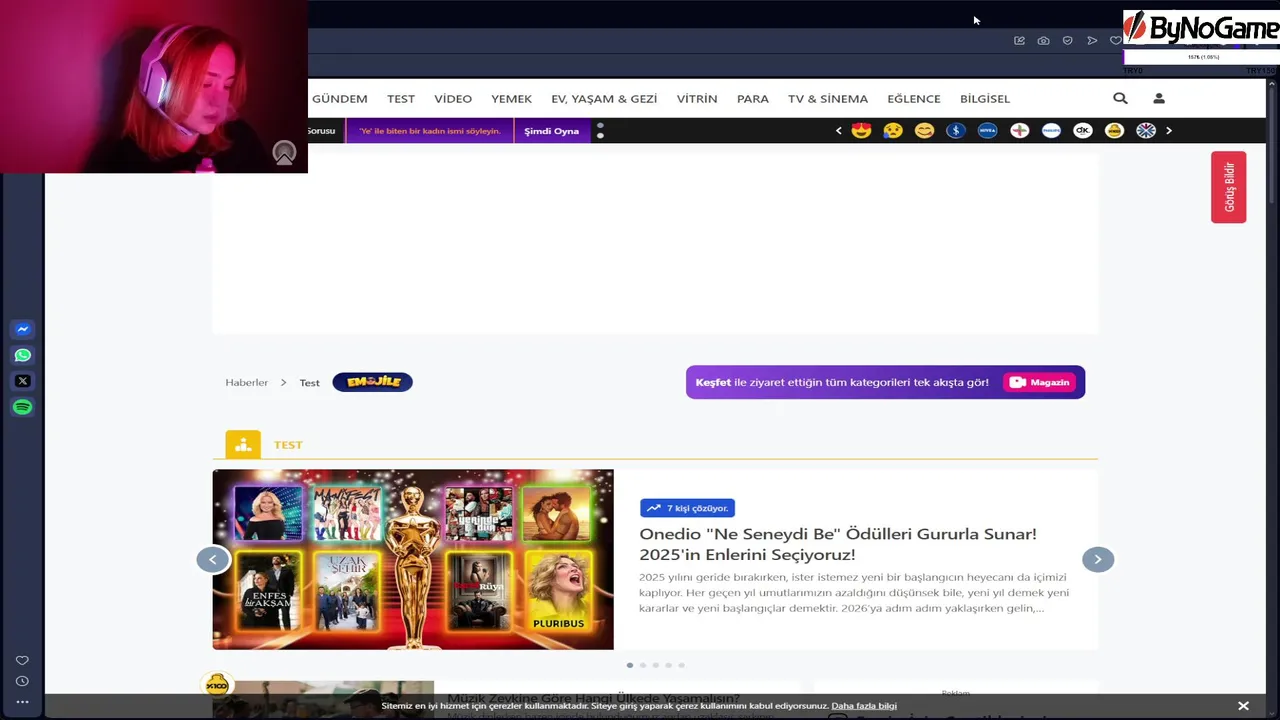Click the edit-page icon in the address bar
The width and height of the screenshot is (1280, 720).
tap(1019, 41)
